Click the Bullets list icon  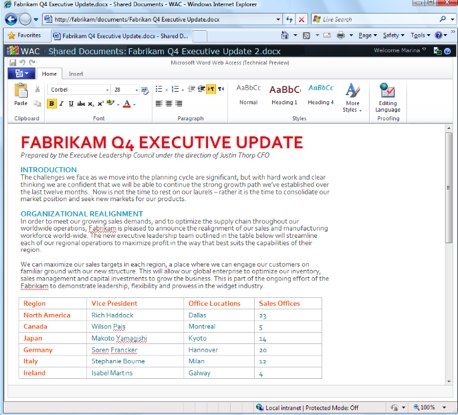click(159, 89)
